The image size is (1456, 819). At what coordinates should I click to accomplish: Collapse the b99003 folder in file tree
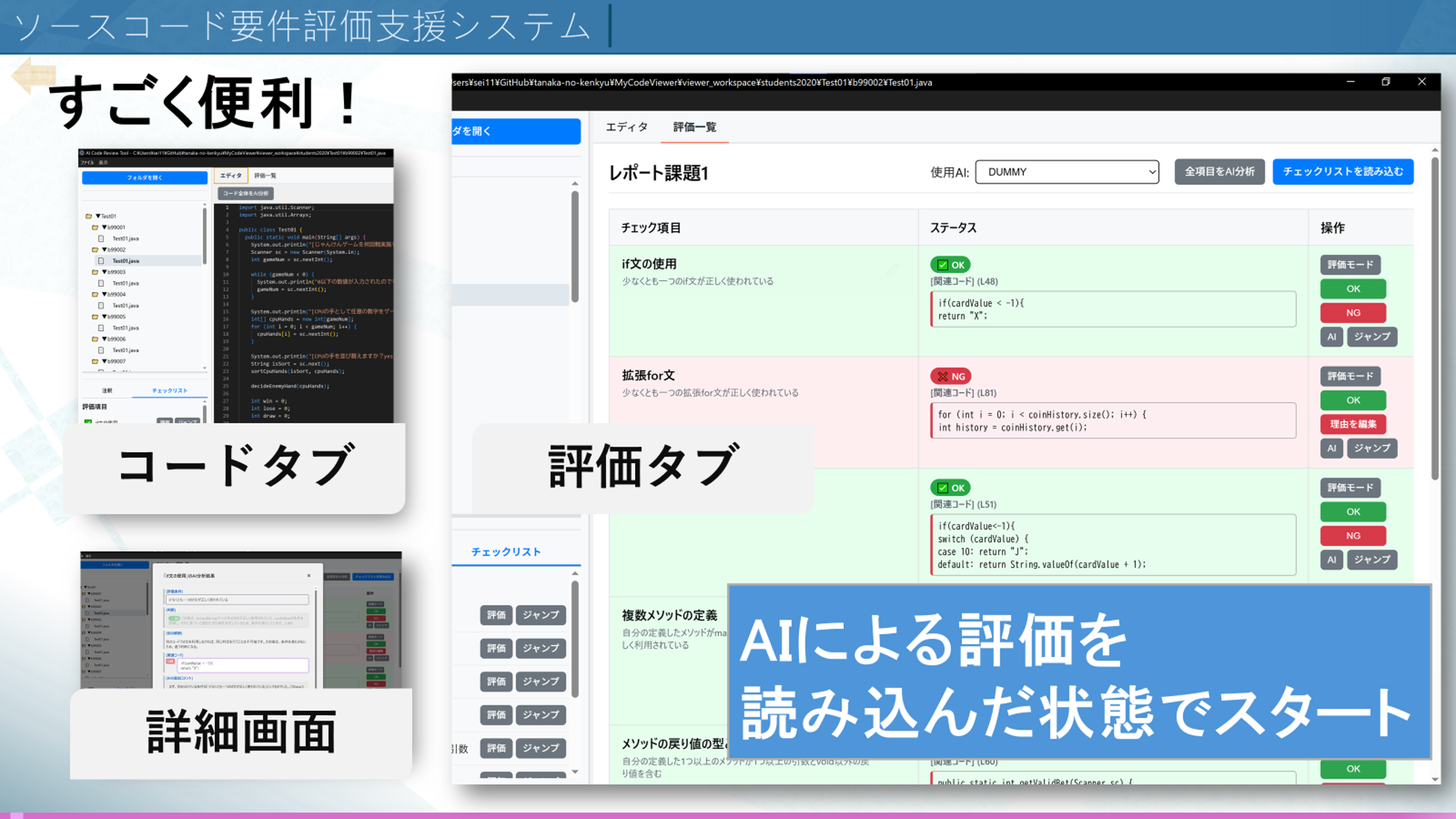104,272
